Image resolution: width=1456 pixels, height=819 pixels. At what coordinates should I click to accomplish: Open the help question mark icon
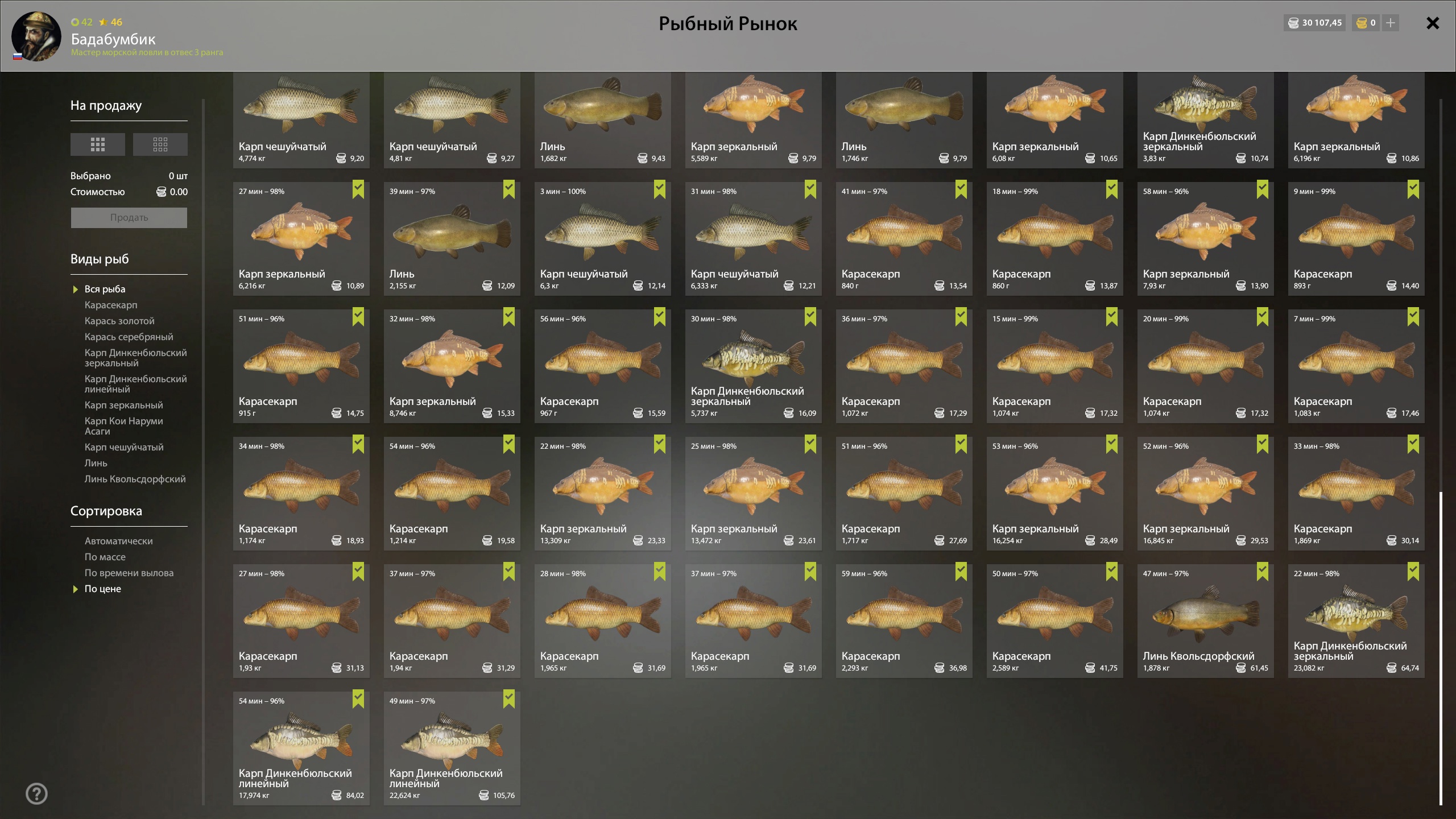37,793
